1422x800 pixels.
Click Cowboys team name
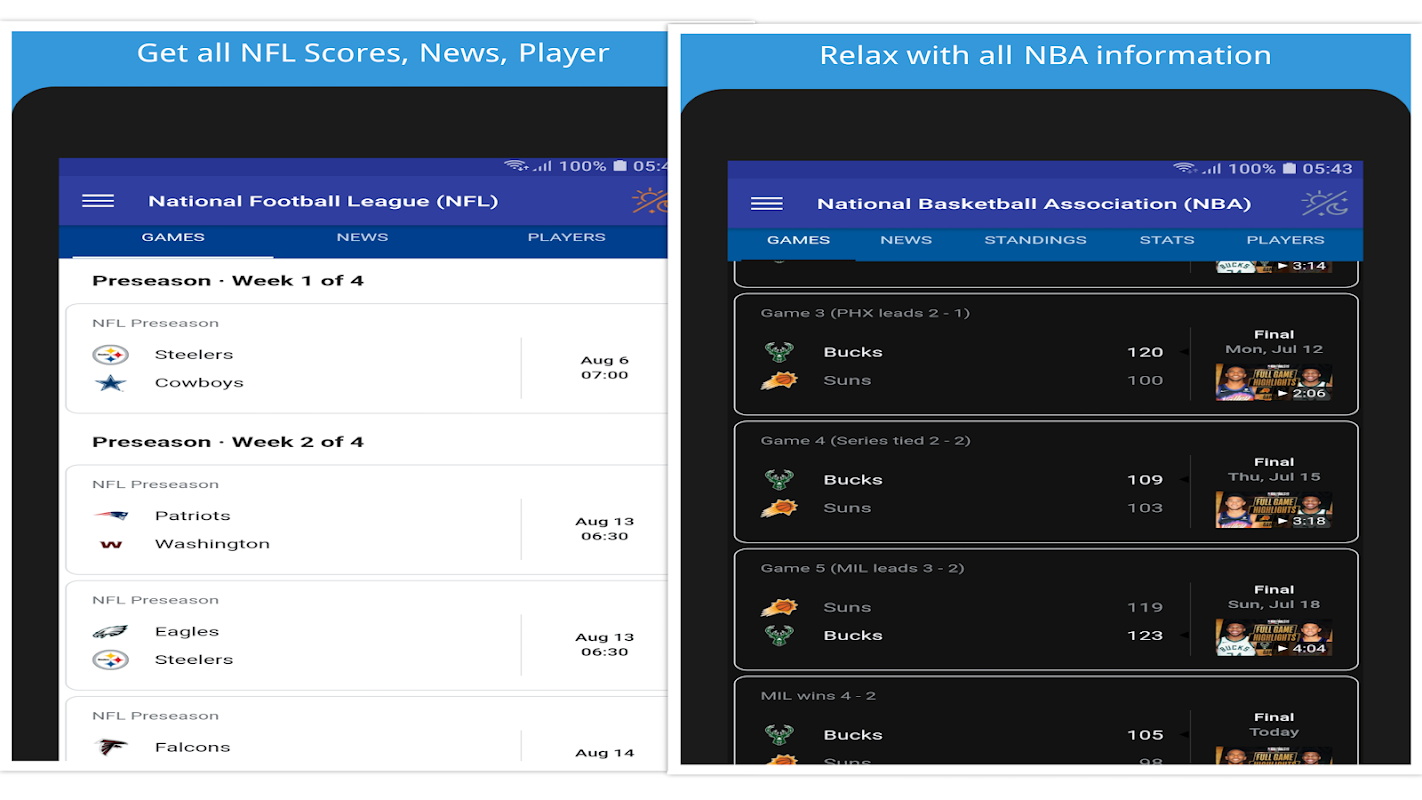coord(199,383)
